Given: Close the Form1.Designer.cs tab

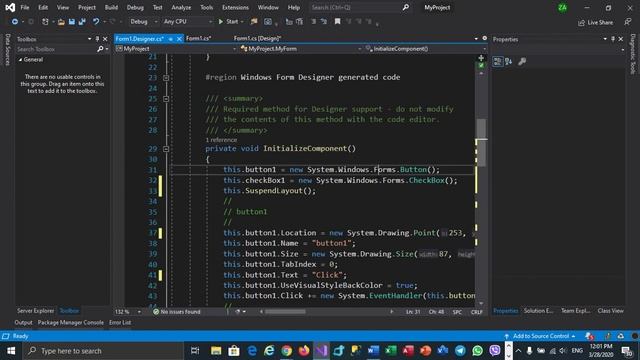Looking at the screenshot, I should coord(179,39).
